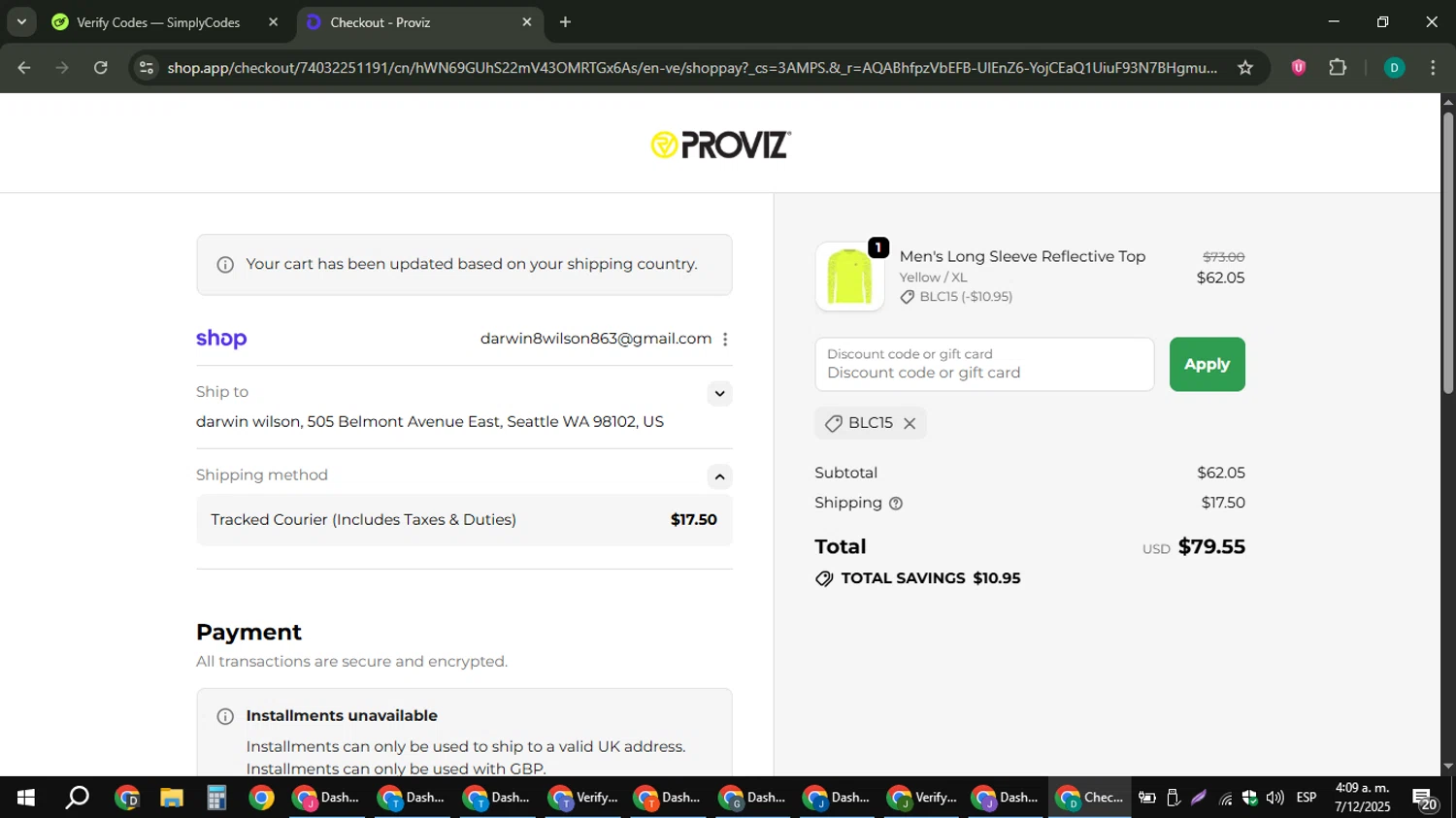Click the shipping help question mark icon
This screenshot has height=818, width=1456.
tap(896, 504)
